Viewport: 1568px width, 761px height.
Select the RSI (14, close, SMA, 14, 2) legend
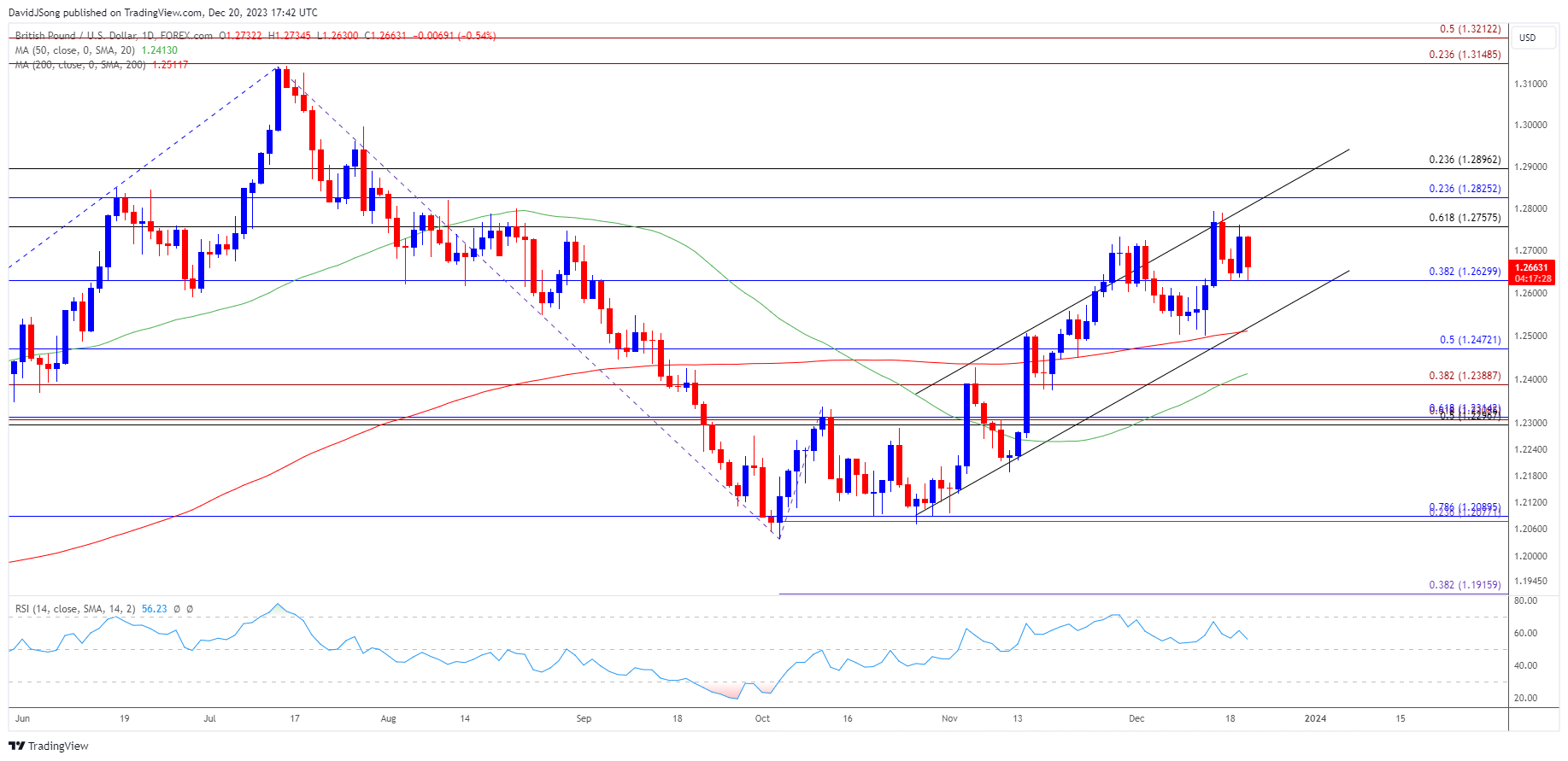(75, 609)
